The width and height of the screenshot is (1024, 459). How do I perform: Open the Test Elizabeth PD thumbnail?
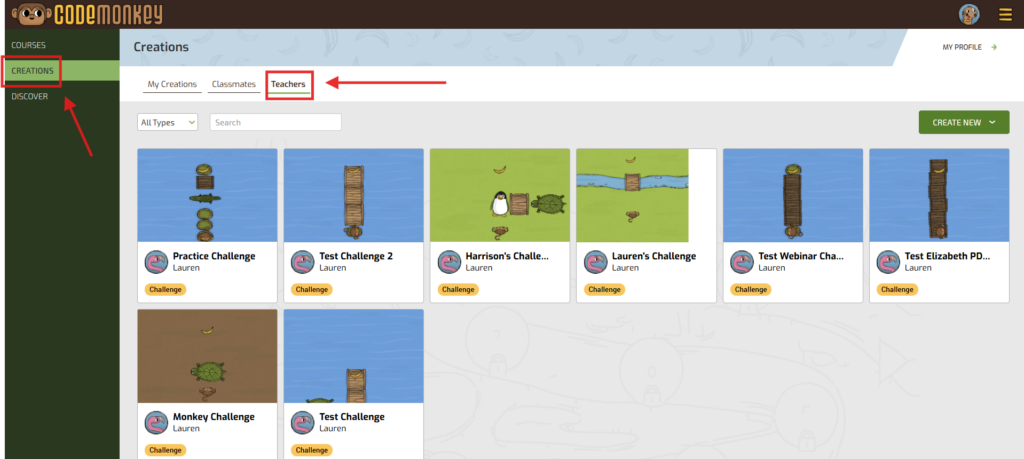pyautogui.click(x=939, y=196)
